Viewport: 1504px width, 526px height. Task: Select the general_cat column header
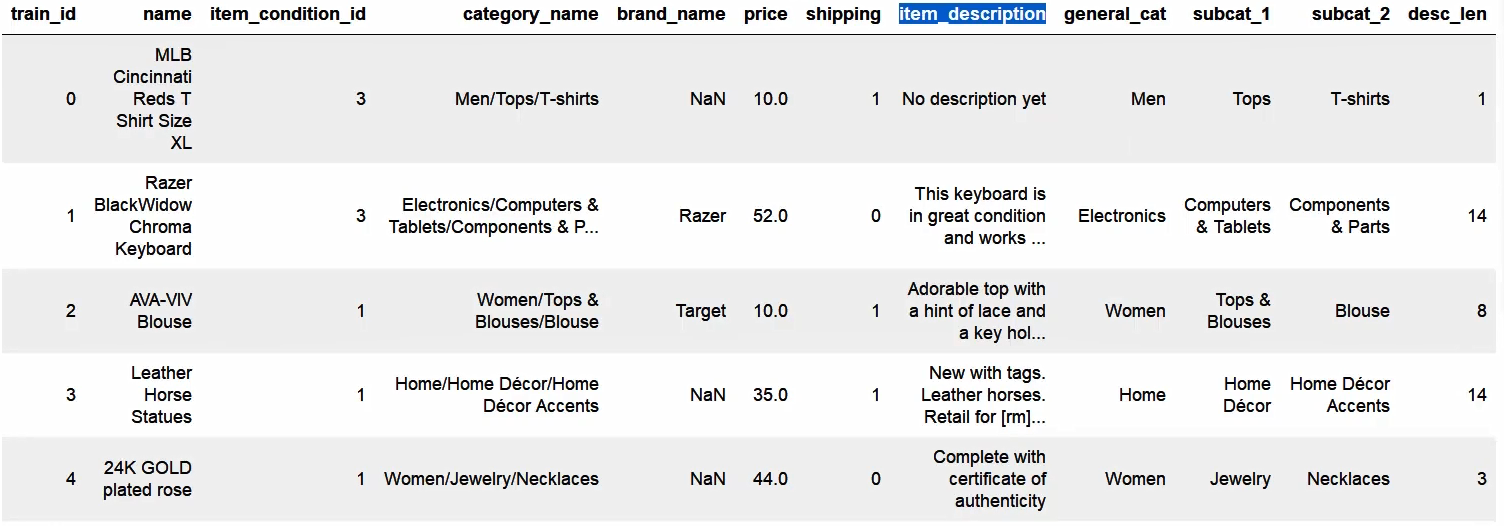[x=1114, y=14]
